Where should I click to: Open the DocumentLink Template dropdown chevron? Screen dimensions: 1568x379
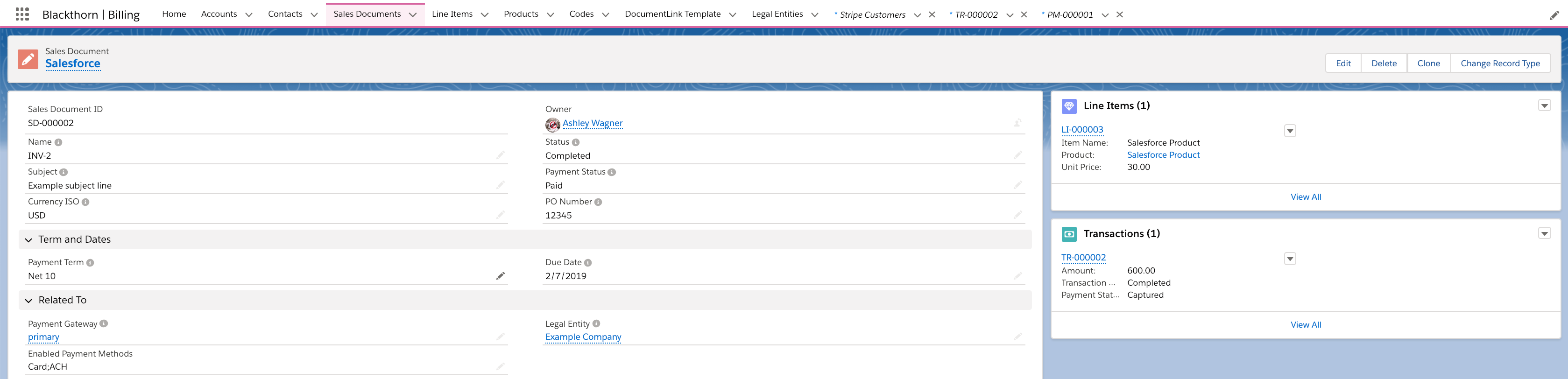(732, 15)
